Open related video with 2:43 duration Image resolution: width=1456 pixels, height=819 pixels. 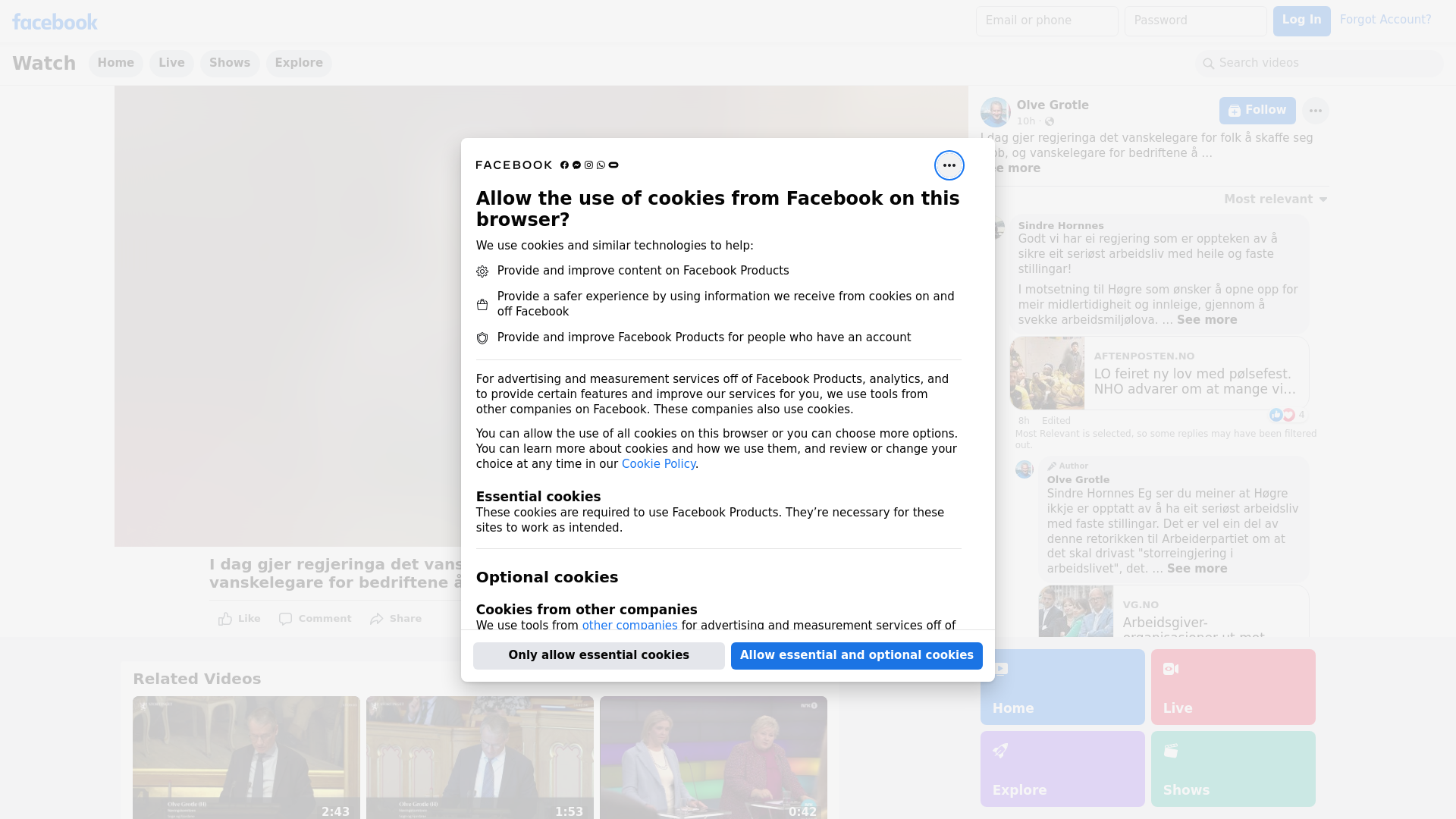click(x=246, y=758)
